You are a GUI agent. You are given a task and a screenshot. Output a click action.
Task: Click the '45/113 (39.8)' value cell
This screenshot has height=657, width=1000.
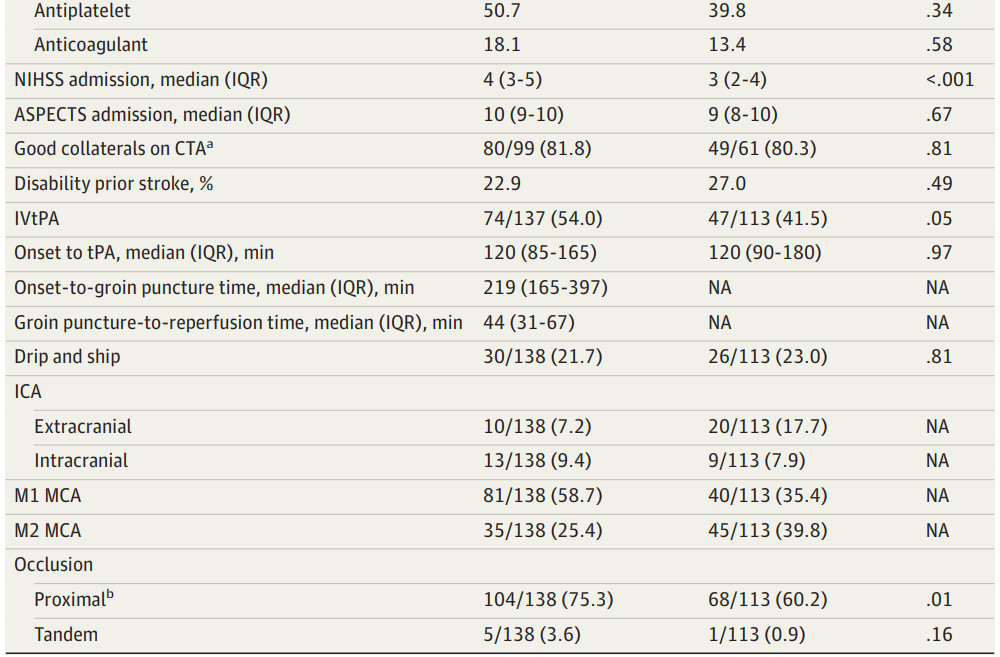pyautogui.click(x=768, y=530)
